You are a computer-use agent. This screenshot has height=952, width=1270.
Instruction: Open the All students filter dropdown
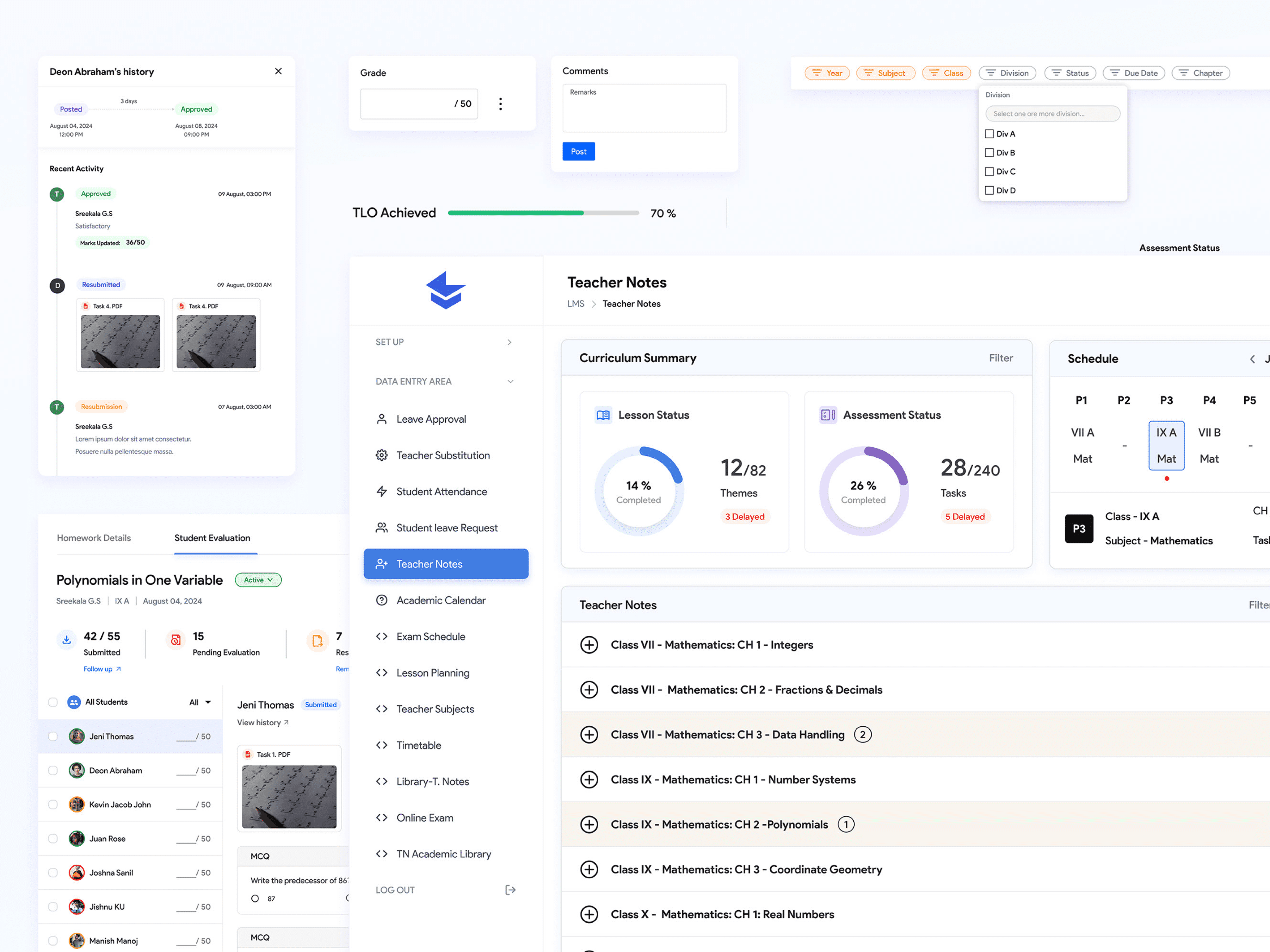200,702
